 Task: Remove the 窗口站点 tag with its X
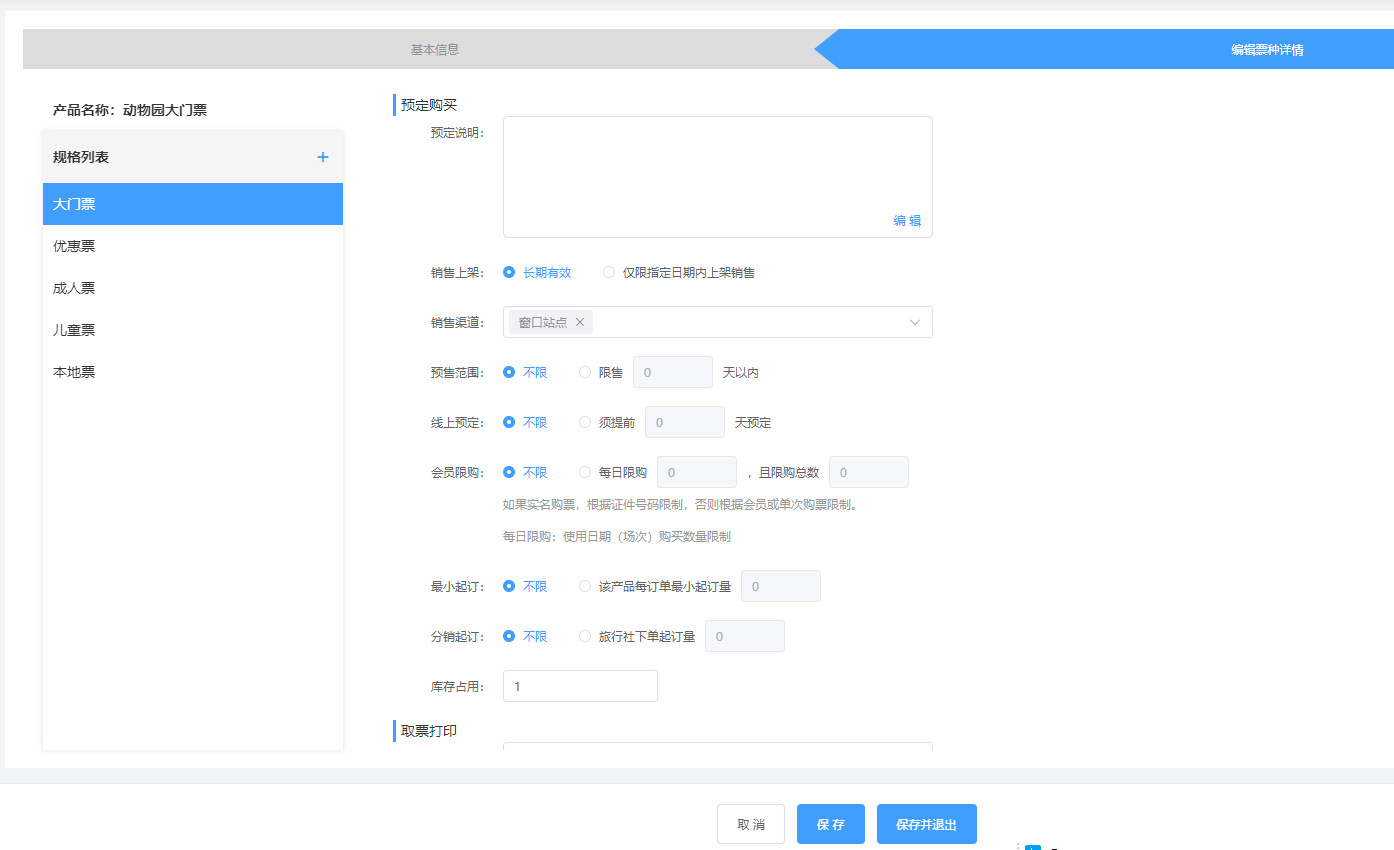point(580,322)
